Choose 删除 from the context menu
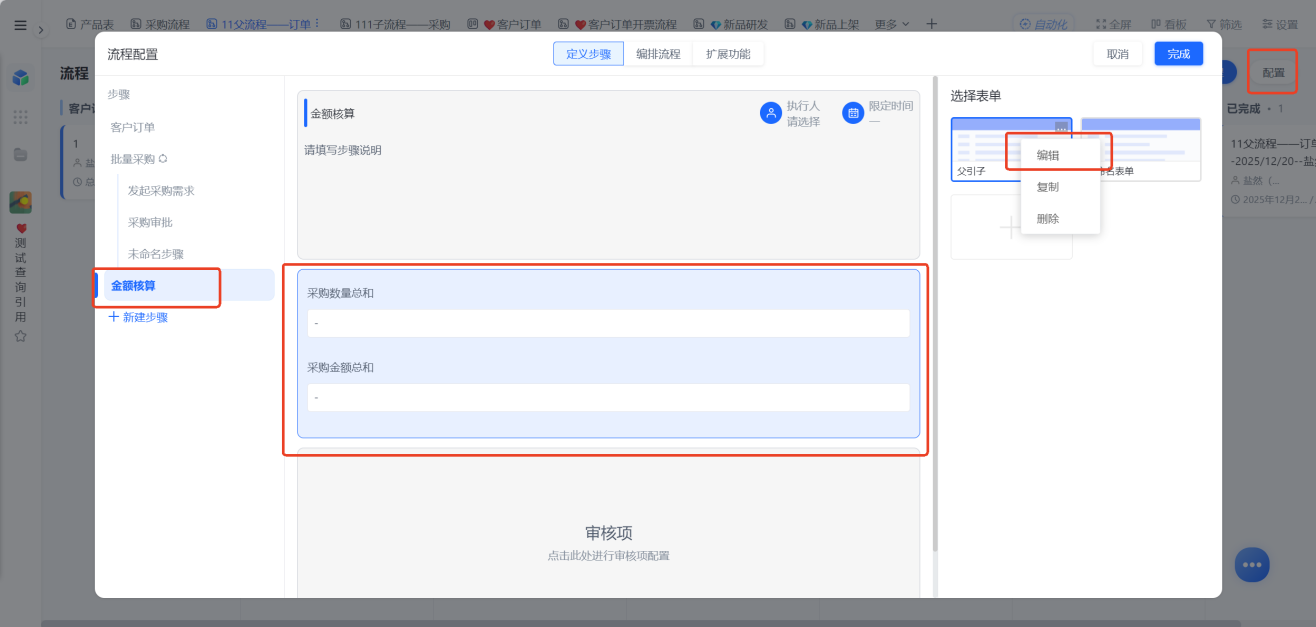This screenshot has height=627, width=1316. 1060,218
